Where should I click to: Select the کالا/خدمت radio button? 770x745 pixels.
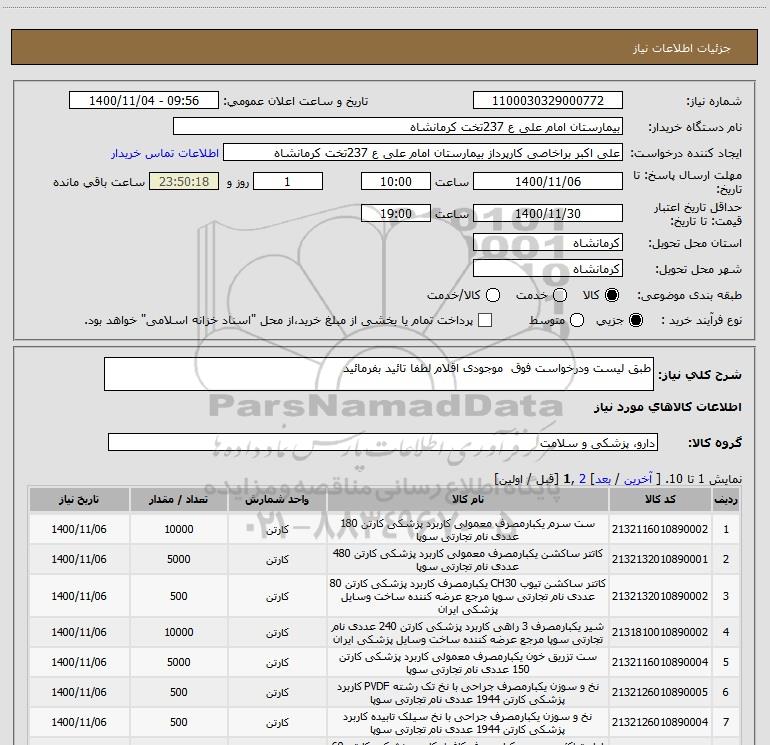pos(493,295)
